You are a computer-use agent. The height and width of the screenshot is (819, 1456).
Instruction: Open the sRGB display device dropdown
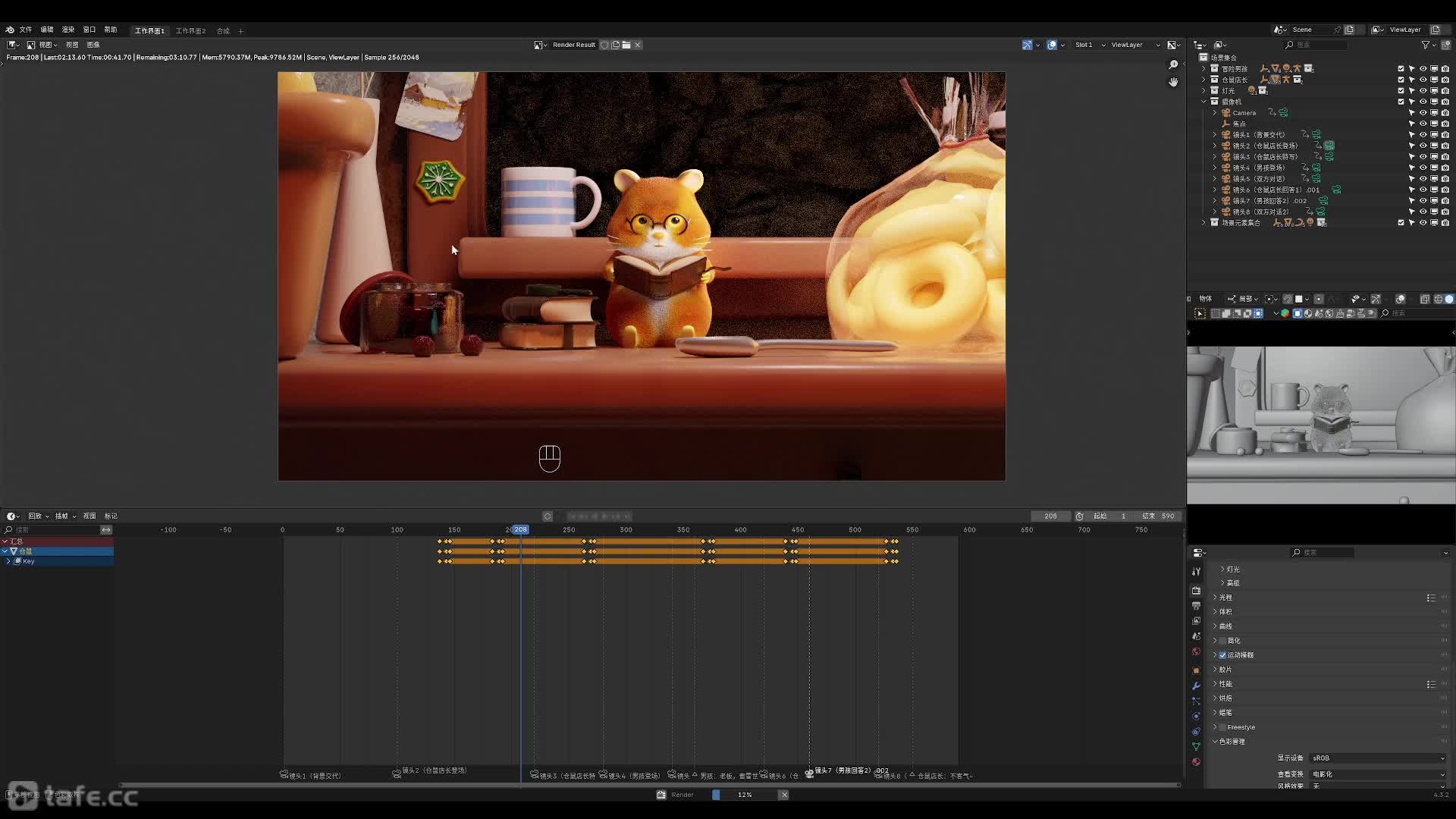(1377, 758)
